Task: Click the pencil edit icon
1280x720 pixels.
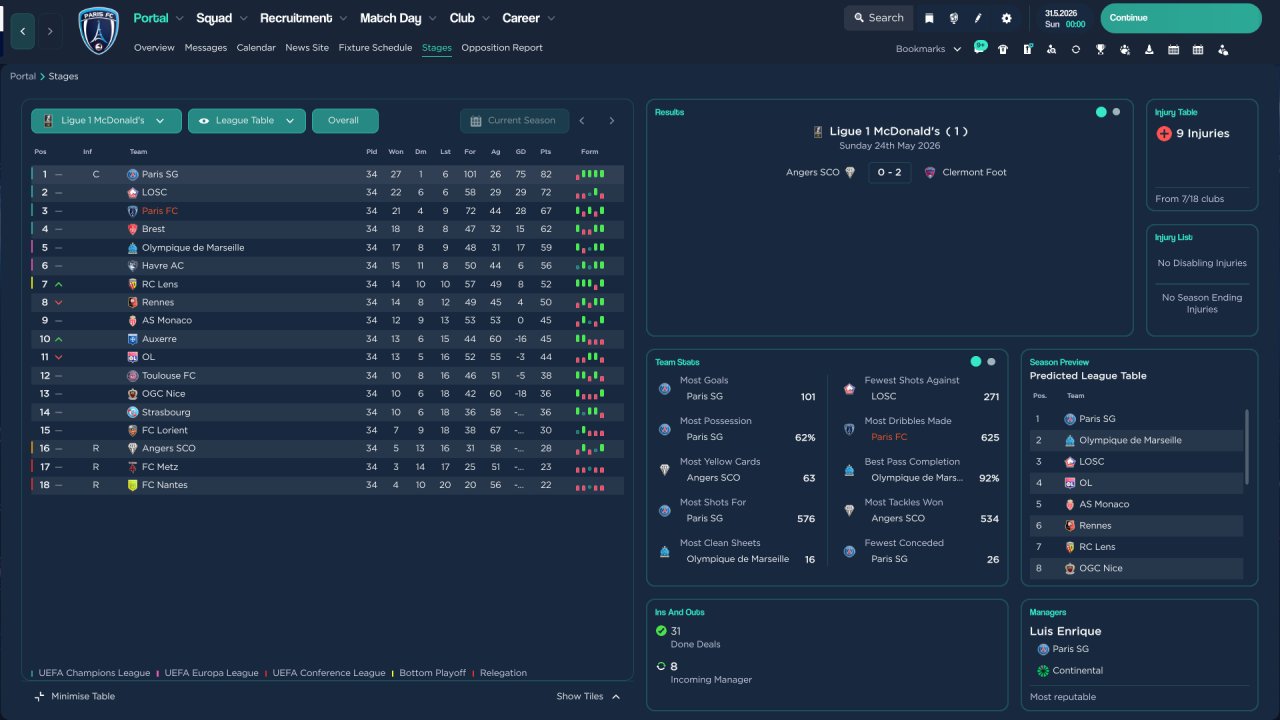Action: (979, 18)
